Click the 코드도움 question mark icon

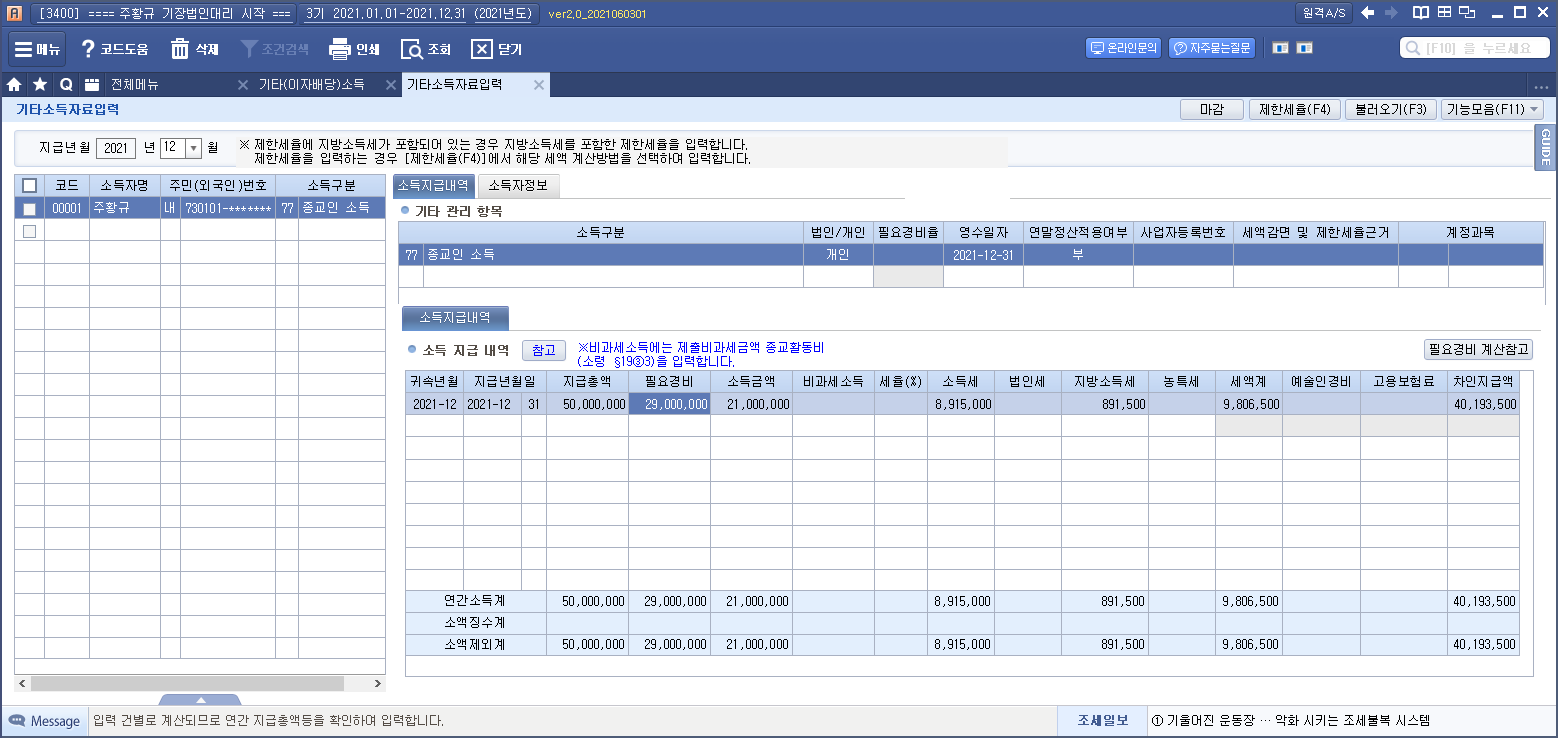click(x=88, y=49)
